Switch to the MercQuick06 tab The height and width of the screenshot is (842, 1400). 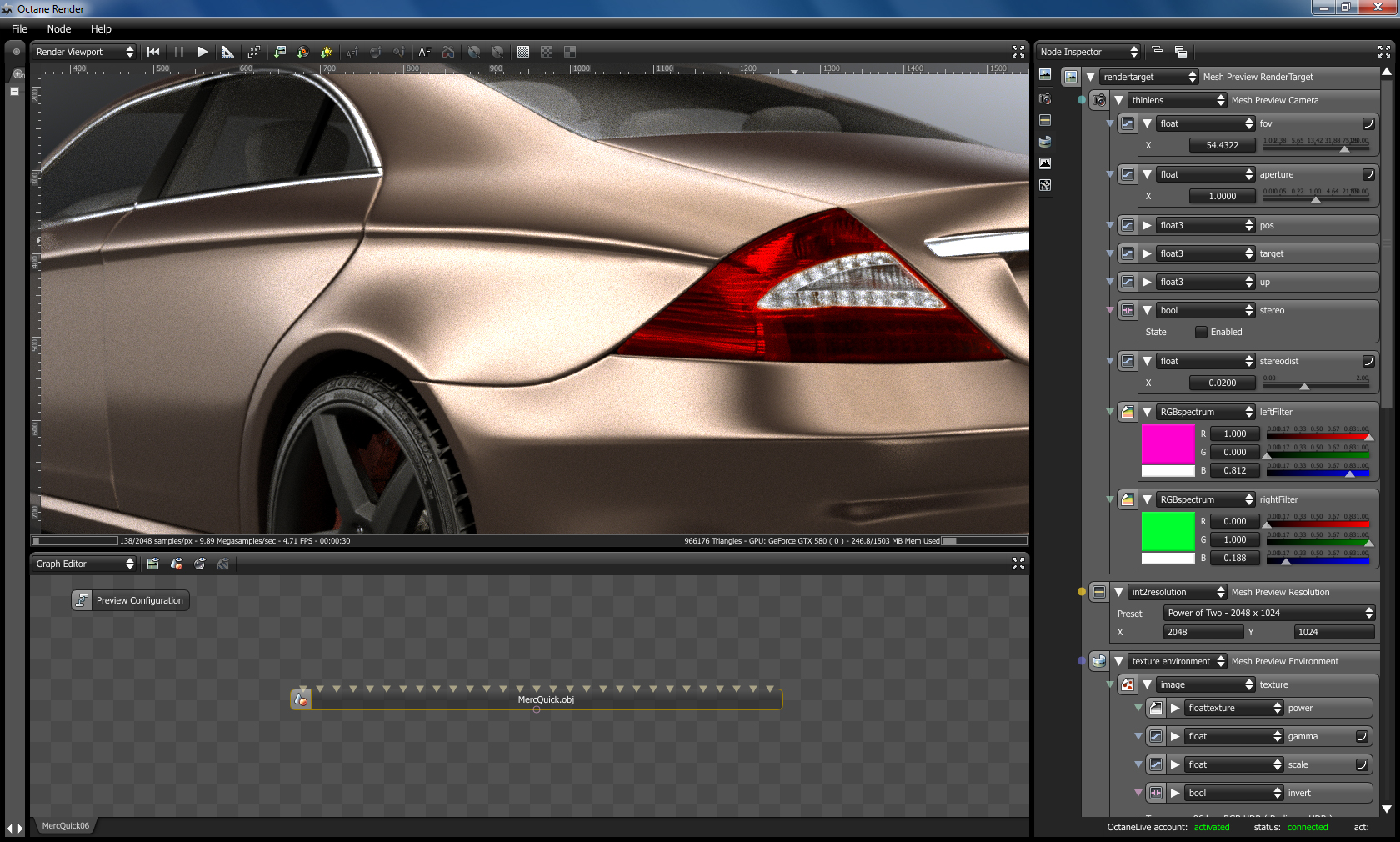(x=65, y=826)
